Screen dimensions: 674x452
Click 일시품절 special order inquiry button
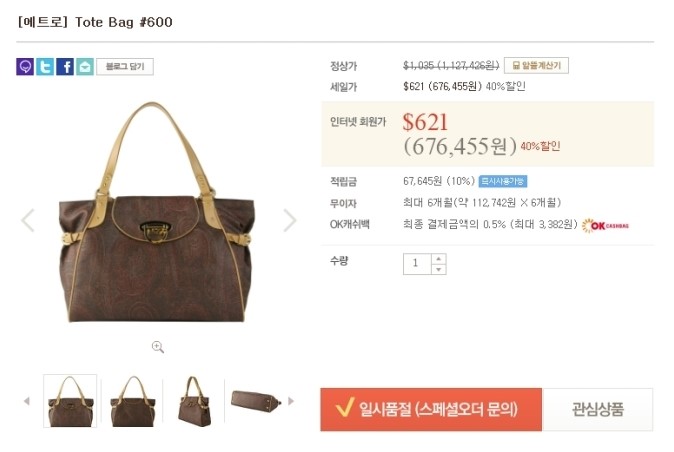pos(431,409)
